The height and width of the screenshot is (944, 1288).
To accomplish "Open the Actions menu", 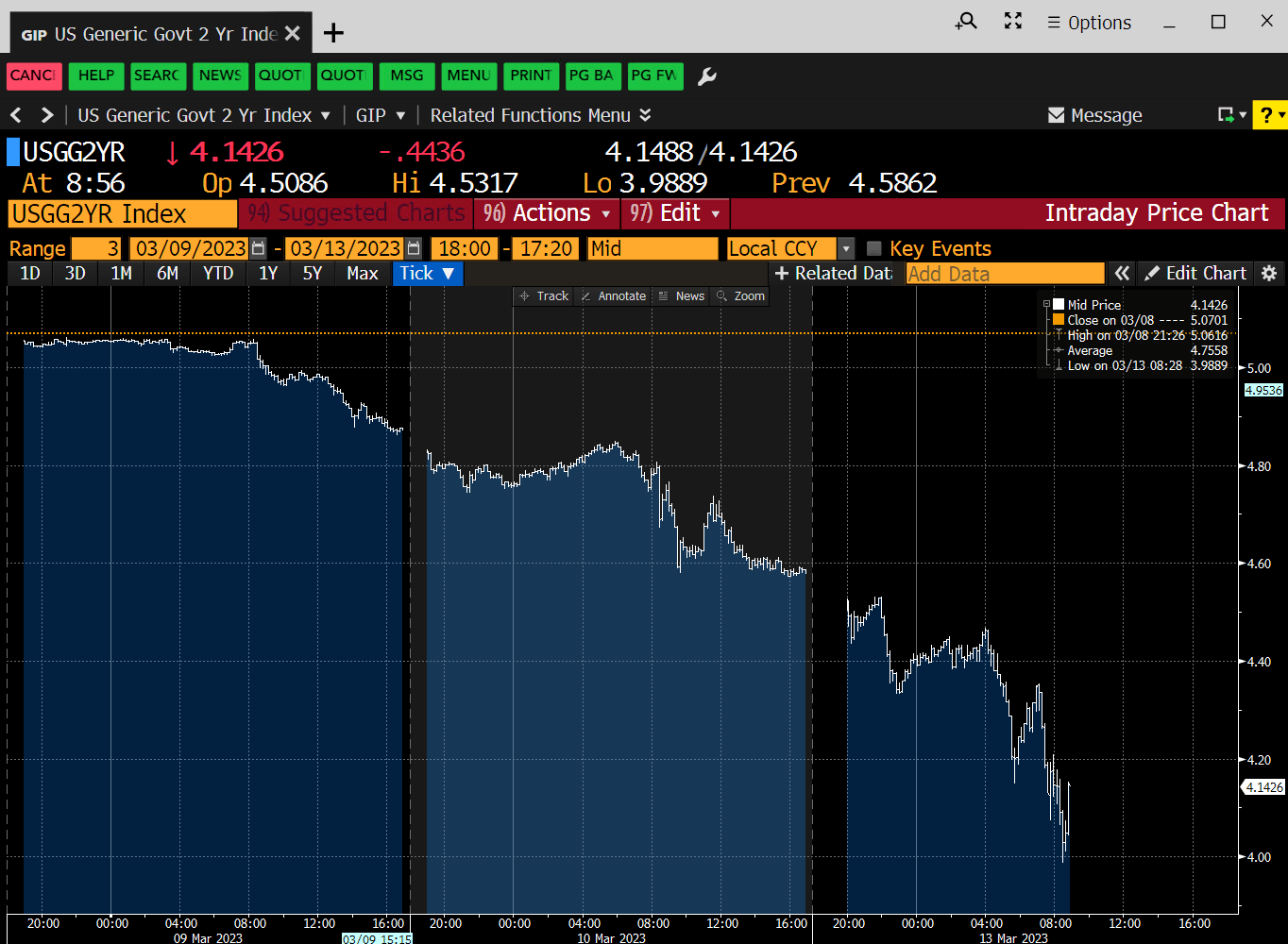I will point(548,213).
